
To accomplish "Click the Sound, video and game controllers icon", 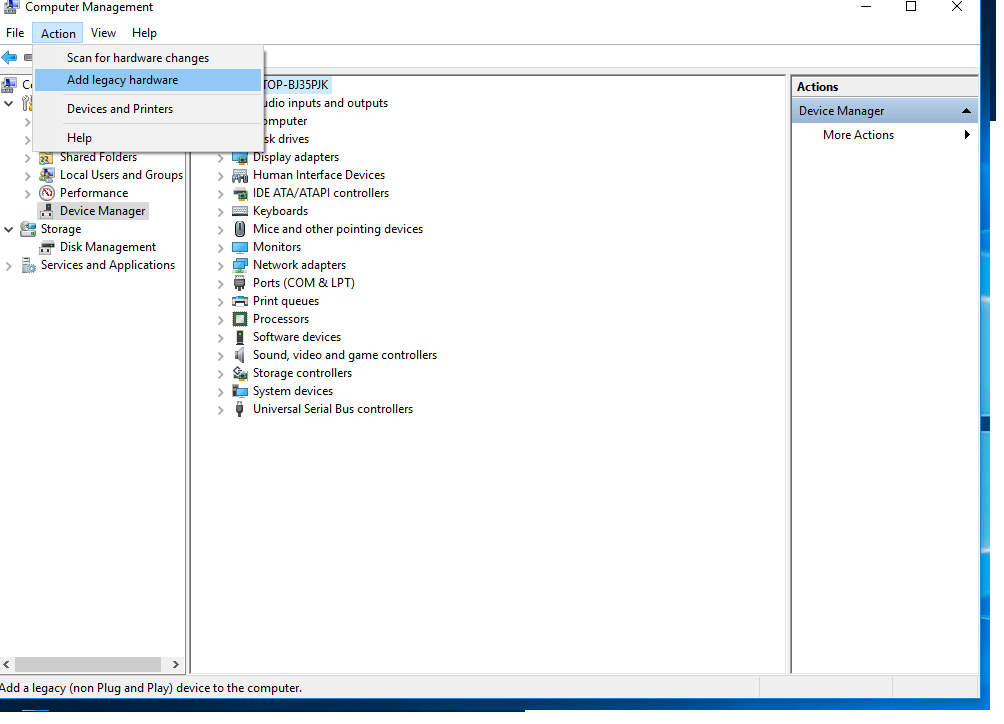I will 240,355.
